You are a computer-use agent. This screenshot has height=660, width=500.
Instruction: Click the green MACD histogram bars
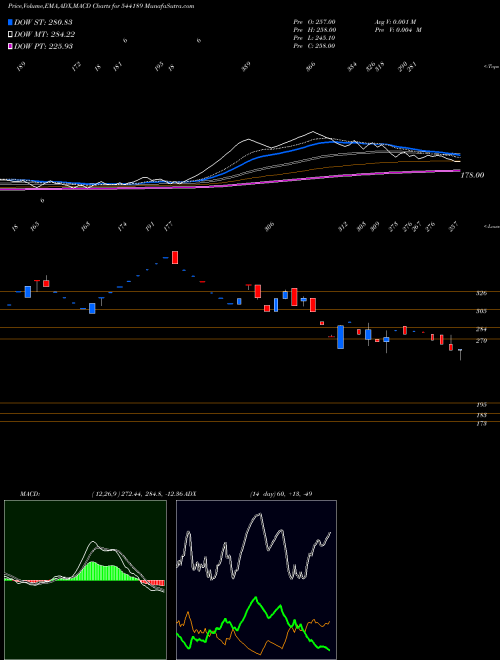103,572
